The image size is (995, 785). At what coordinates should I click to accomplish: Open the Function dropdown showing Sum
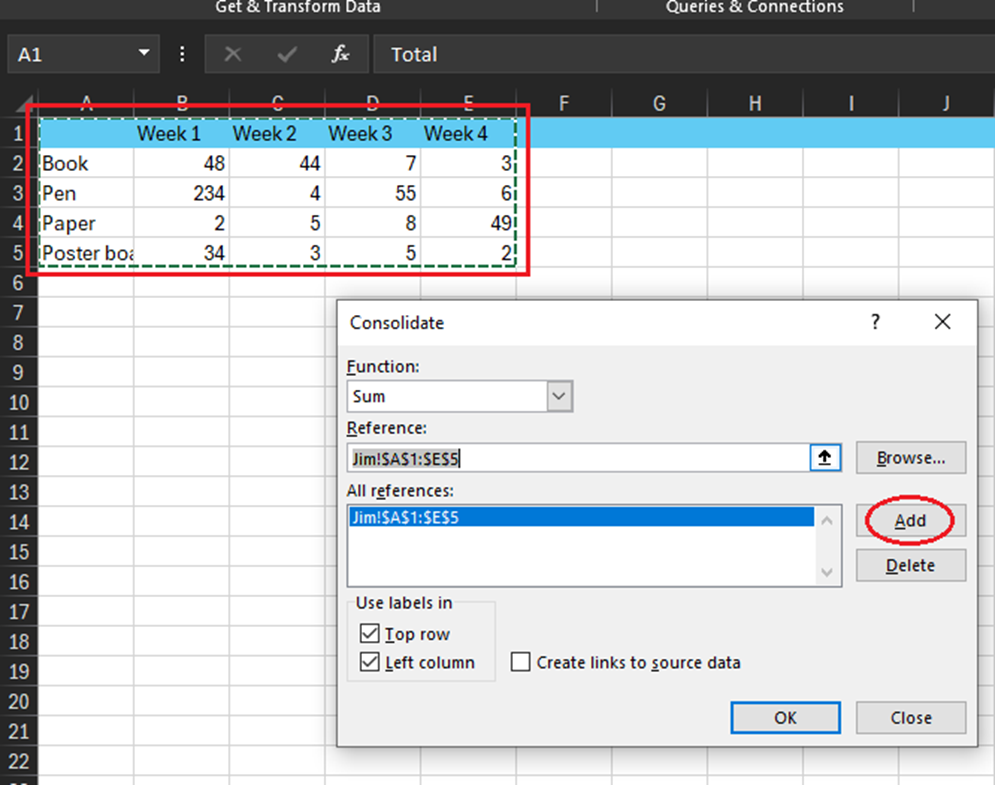click(559, 396)
